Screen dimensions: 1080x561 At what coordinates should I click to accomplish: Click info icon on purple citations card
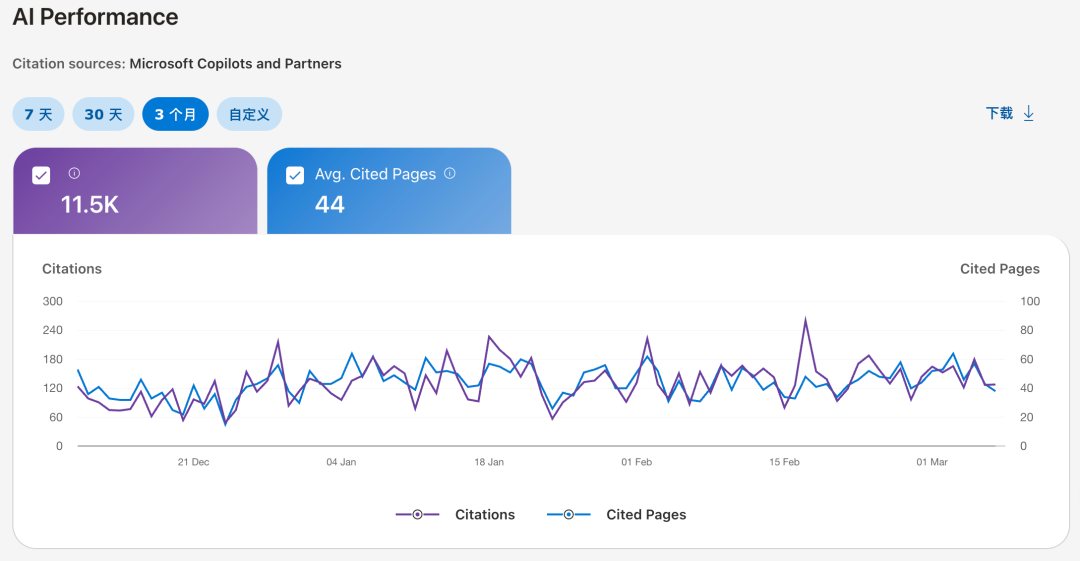pos(74,174)
